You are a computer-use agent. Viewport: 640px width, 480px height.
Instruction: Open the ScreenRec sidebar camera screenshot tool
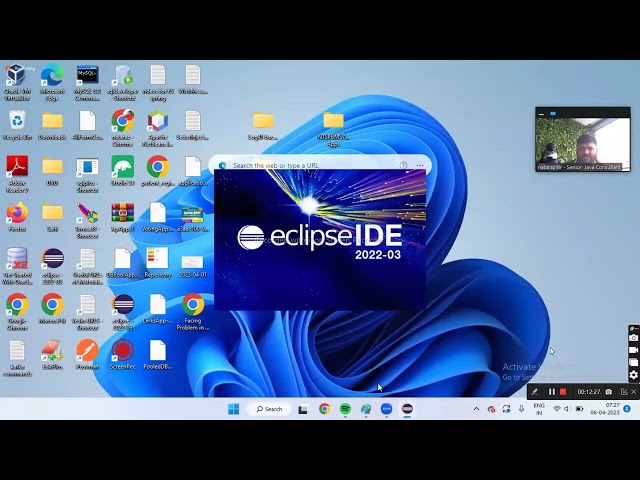click(633, 338)
